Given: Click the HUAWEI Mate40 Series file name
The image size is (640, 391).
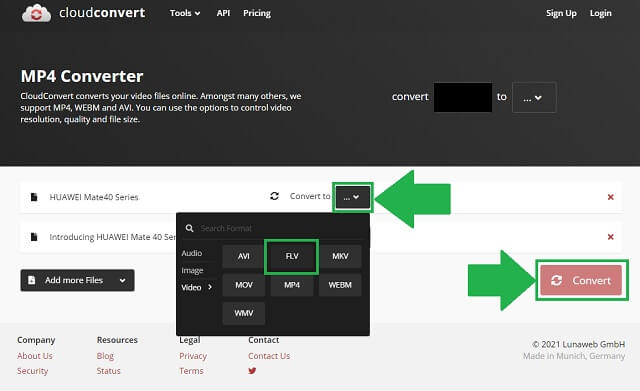Looking at the screenshot, I should point(94,197).
